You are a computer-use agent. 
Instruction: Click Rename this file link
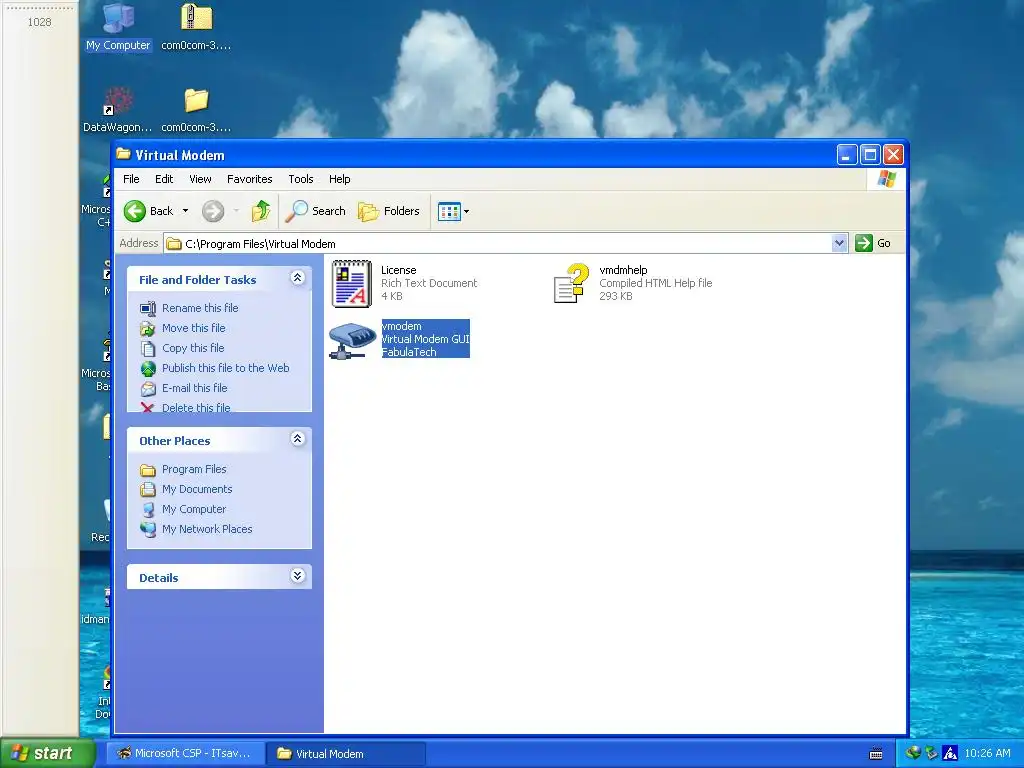pos(200,308)
